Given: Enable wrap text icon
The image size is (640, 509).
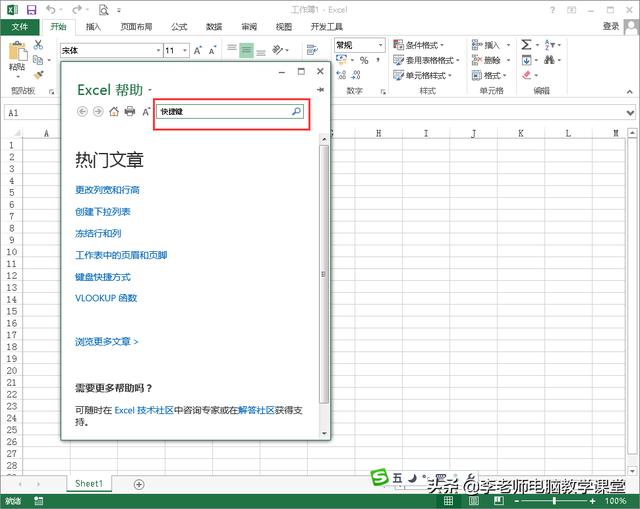Looking at the screenshot, I should (x=312, y=50).
